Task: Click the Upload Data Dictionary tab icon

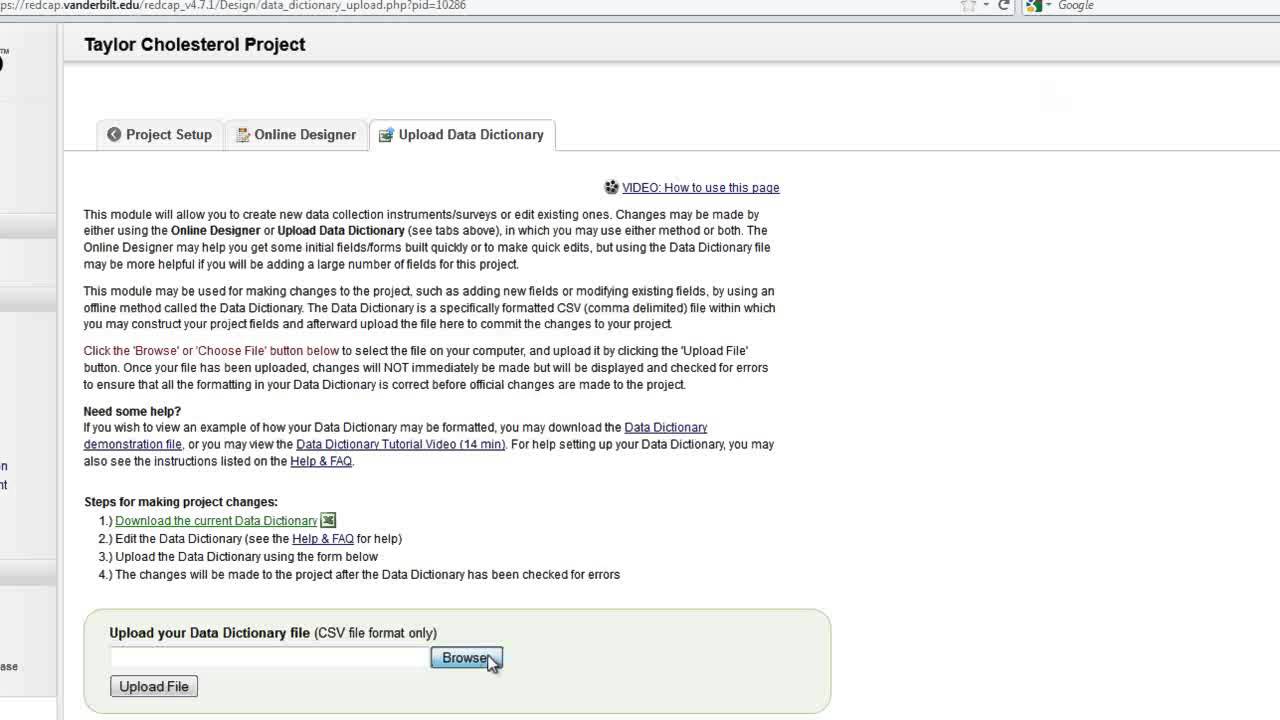Action: tap(386, 135)
